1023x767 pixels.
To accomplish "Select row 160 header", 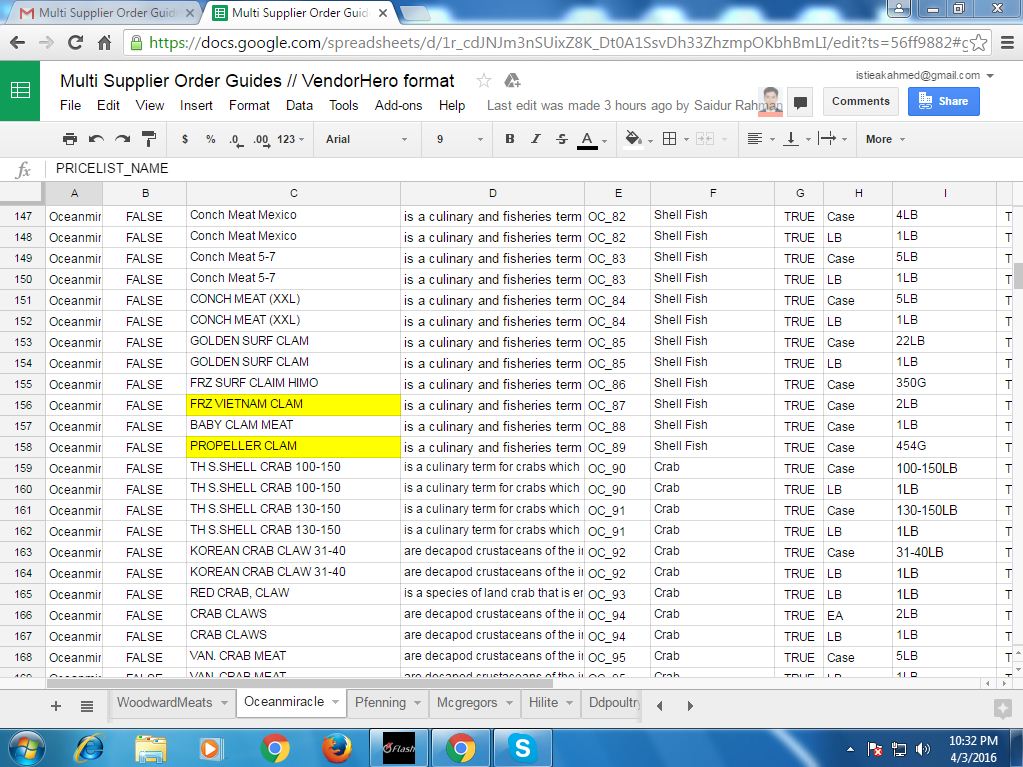I will click(x=23, y=489).
